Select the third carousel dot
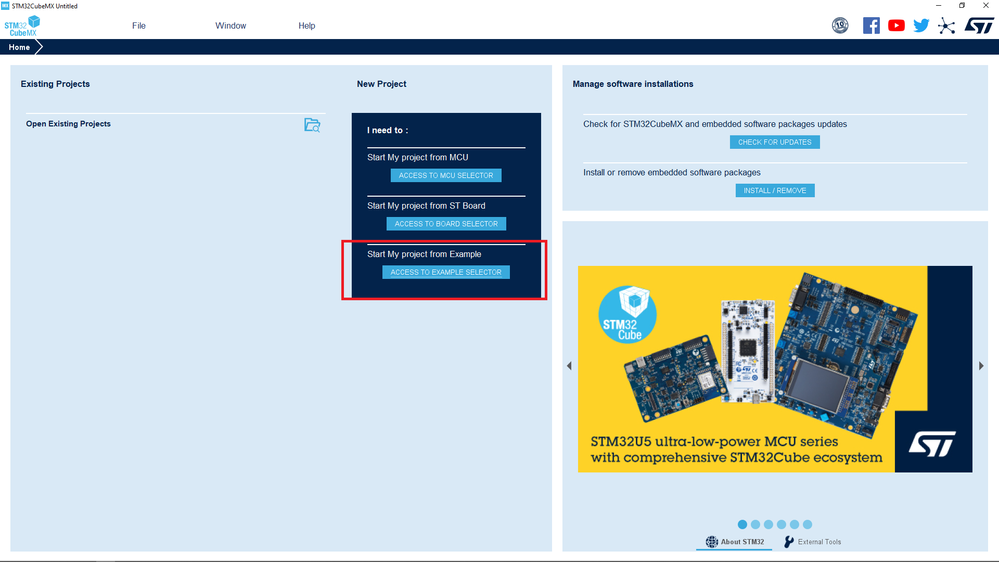The width and height of the screenshot is (999, 576). [768, 524]
